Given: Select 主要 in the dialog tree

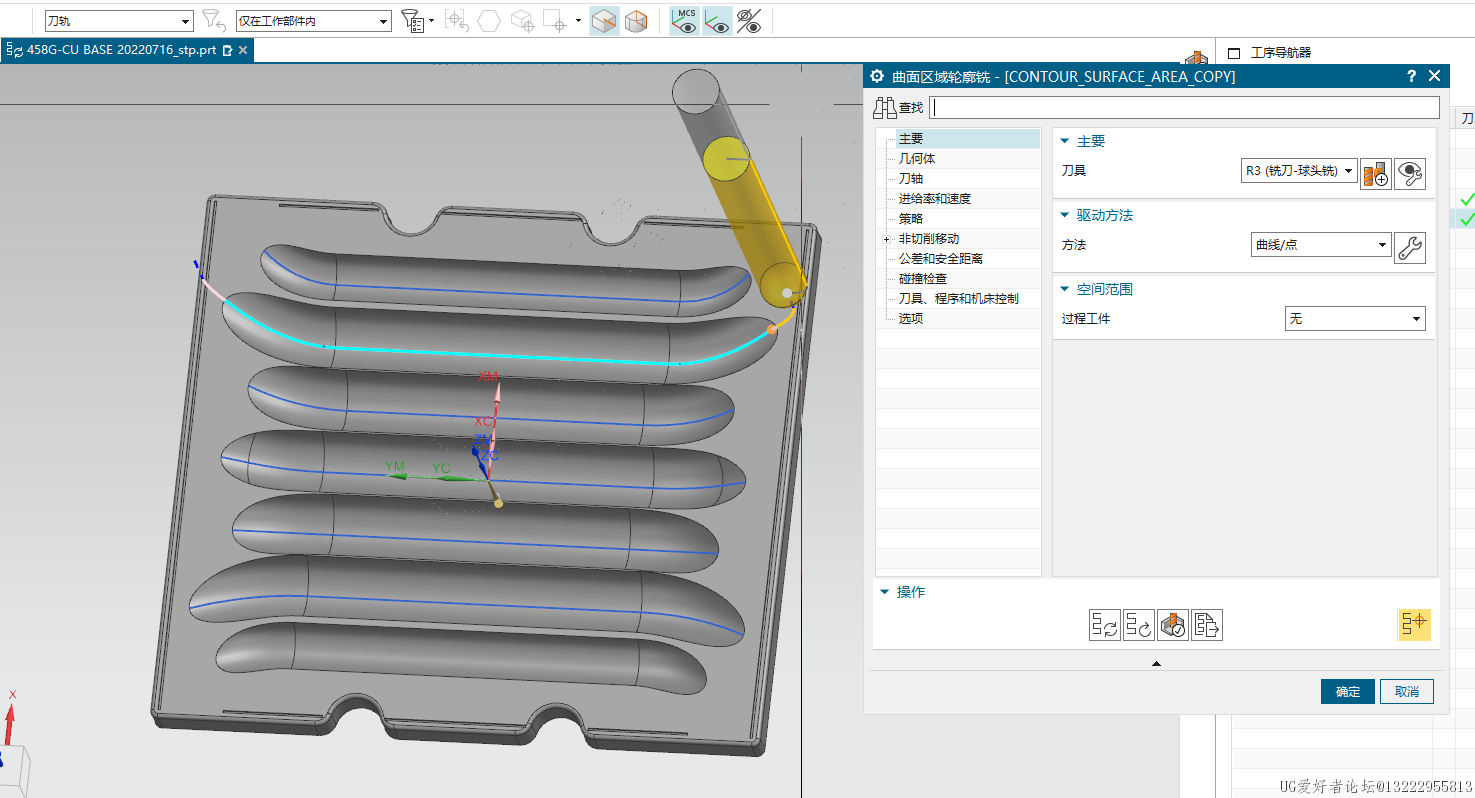Looking at the screenshot, I should 910,139.
